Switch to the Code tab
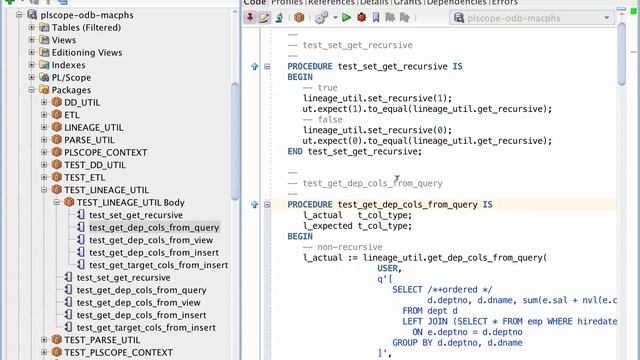Screen dimensions: 640x360 [255, 2]
